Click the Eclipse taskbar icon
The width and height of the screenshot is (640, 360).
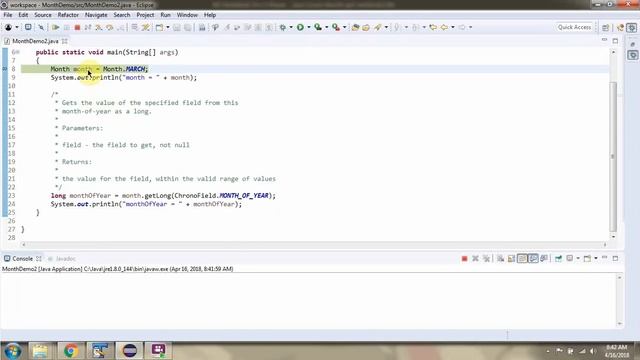click(129, 351)
